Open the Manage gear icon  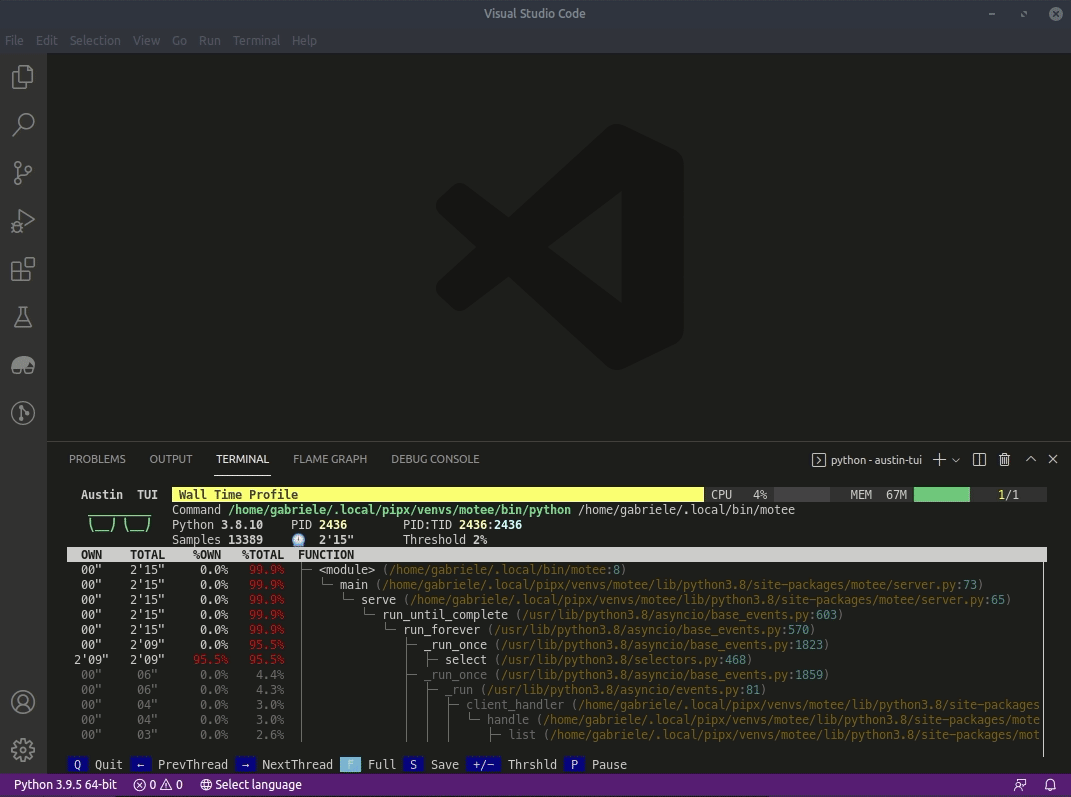coord(23,750)
